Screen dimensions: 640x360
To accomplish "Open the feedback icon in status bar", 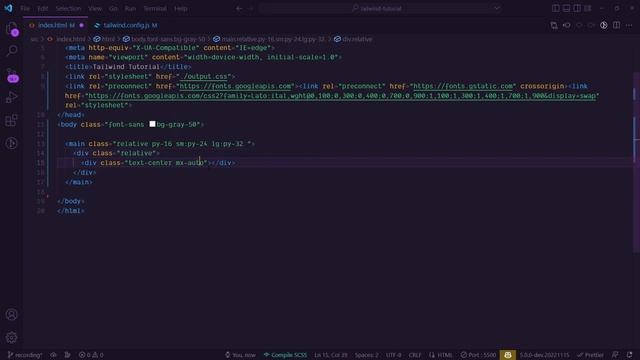I will [615, 355].
